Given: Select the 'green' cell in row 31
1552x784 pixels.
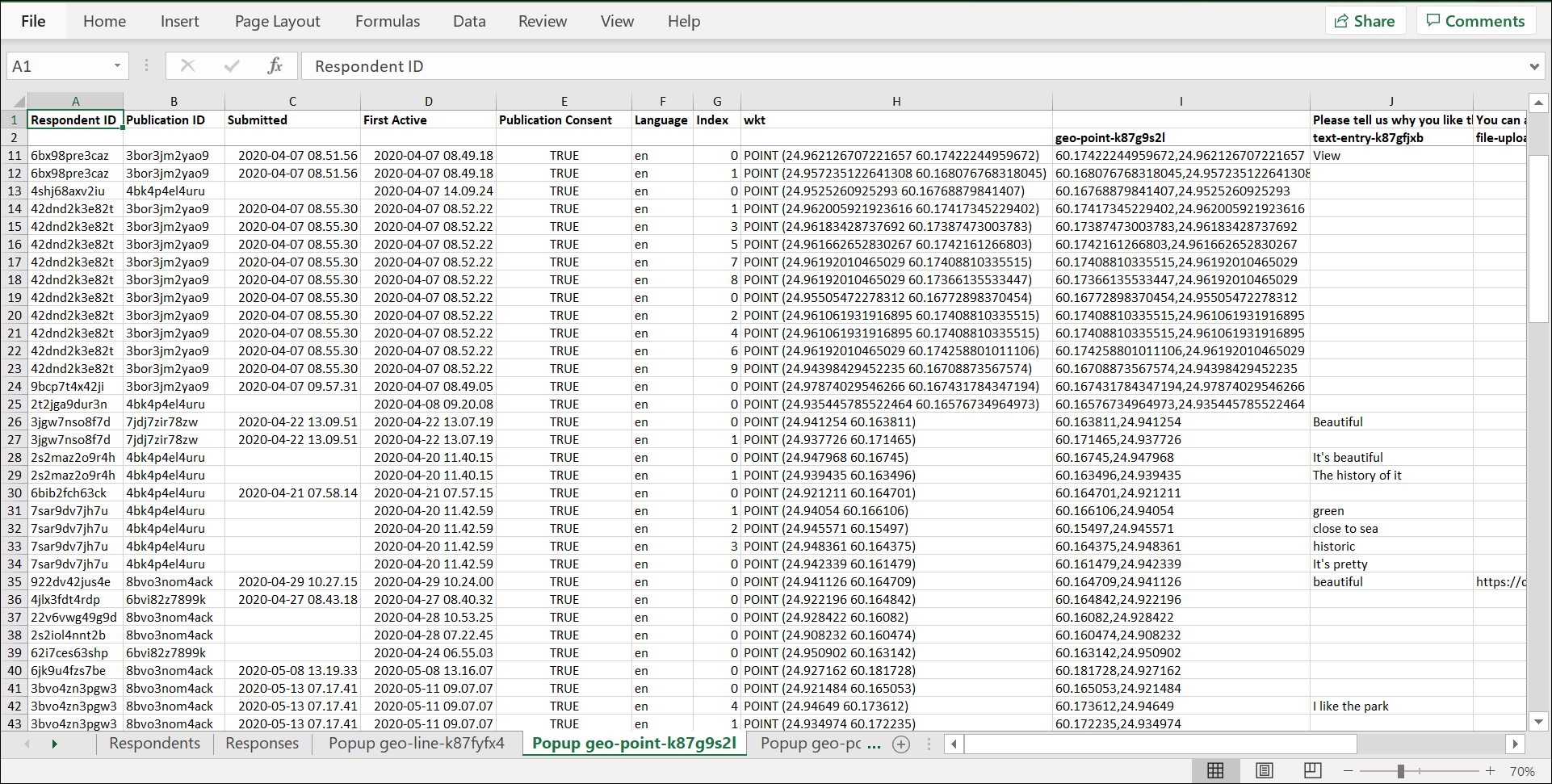Looking at the screenshot, I should [x=1391, y=511].
